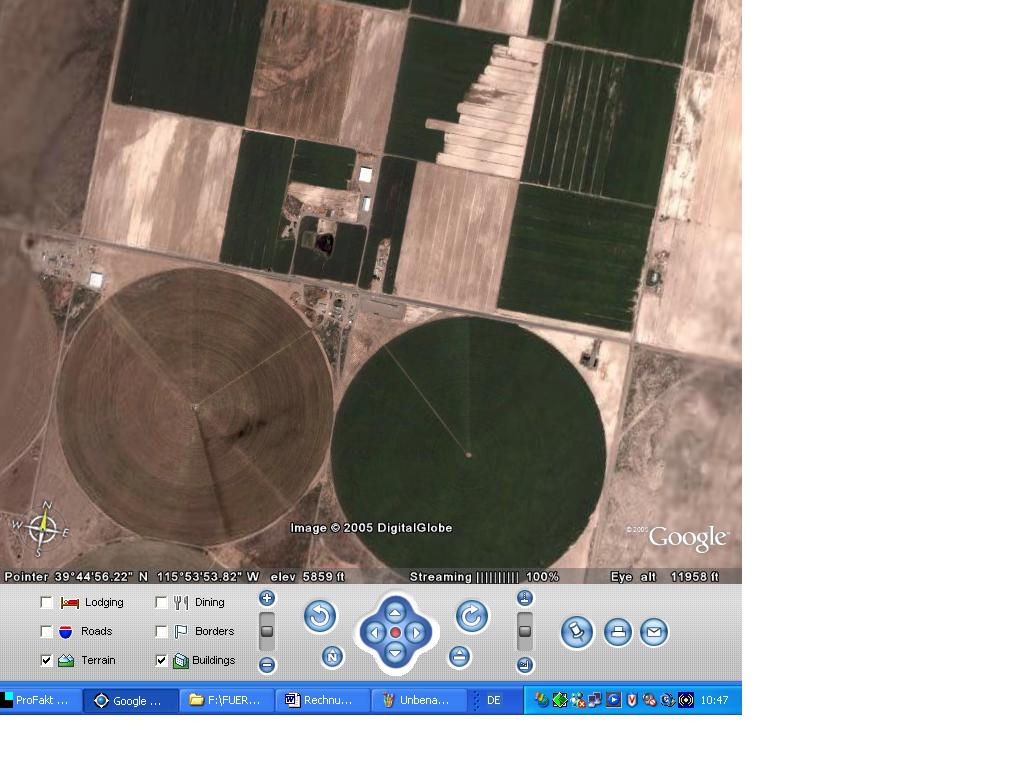The width and height of the screenshot is (1024, 768).
Task: Rotate the view counterclockwise
Action: (320, 616)
